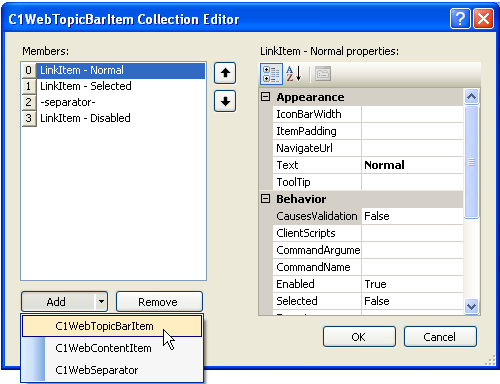500x384 pixels.
Task: Choose C1WebContentItem from the Add menu
Action: pos(112,348)
